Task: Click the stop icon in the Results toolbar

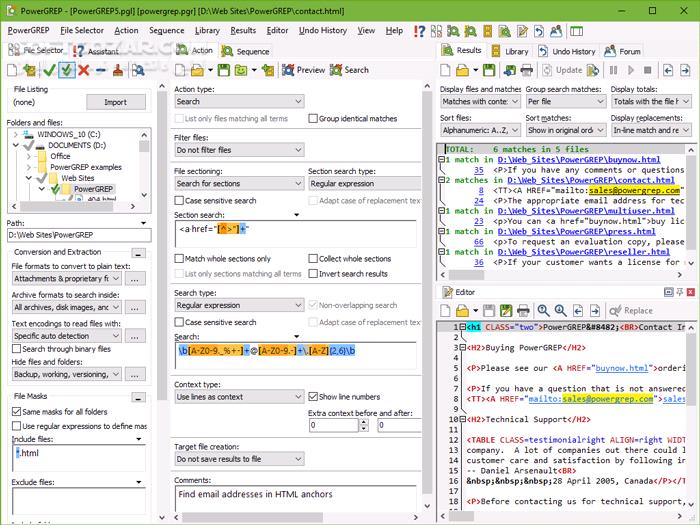Action: click(647, 70)
